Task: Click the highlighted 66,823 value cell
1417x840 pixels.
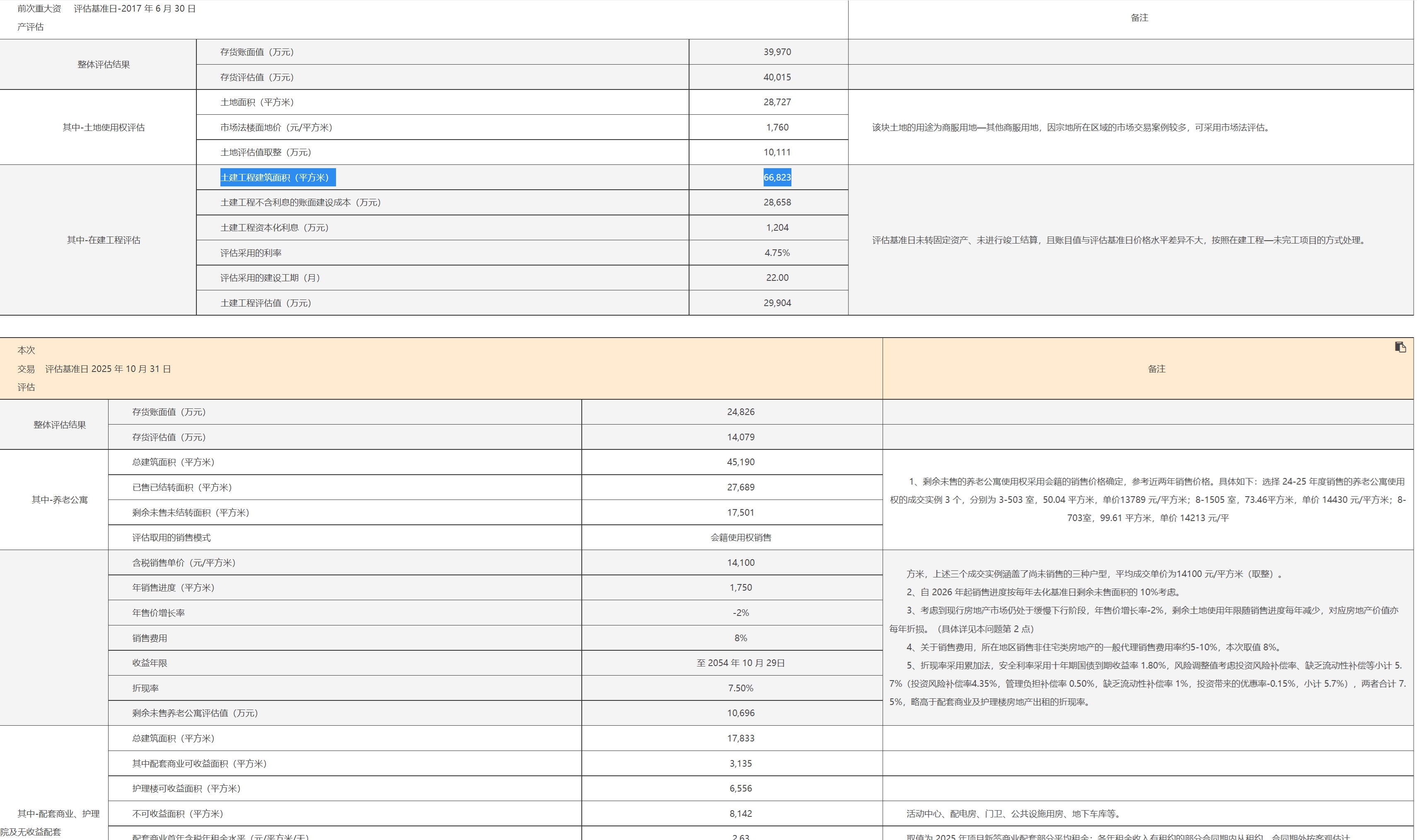Action: pos(777,177)
